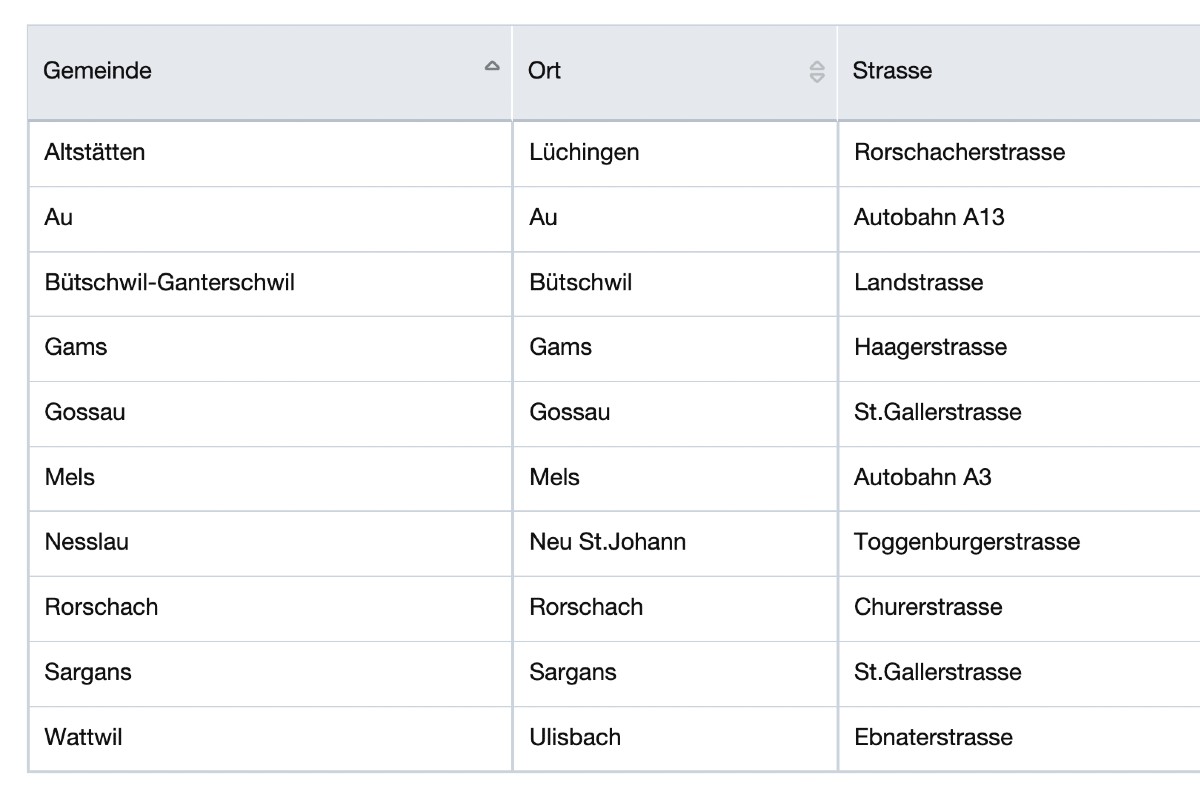Select the Sargans cell in Gemeinde column

click(x=88, y=672)
